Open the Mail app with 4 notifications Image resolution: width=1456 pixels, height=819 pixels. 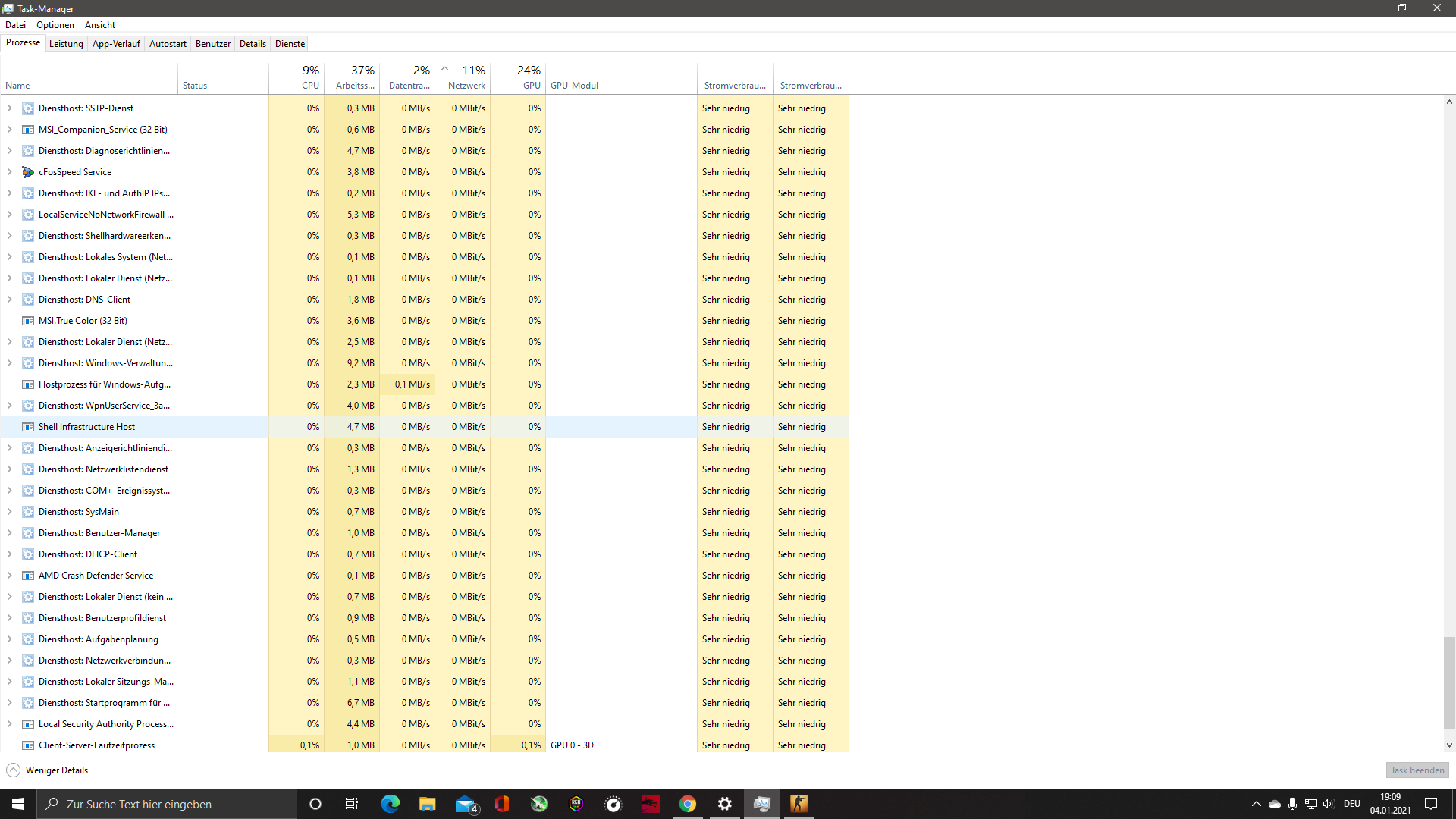click(466, 804)
